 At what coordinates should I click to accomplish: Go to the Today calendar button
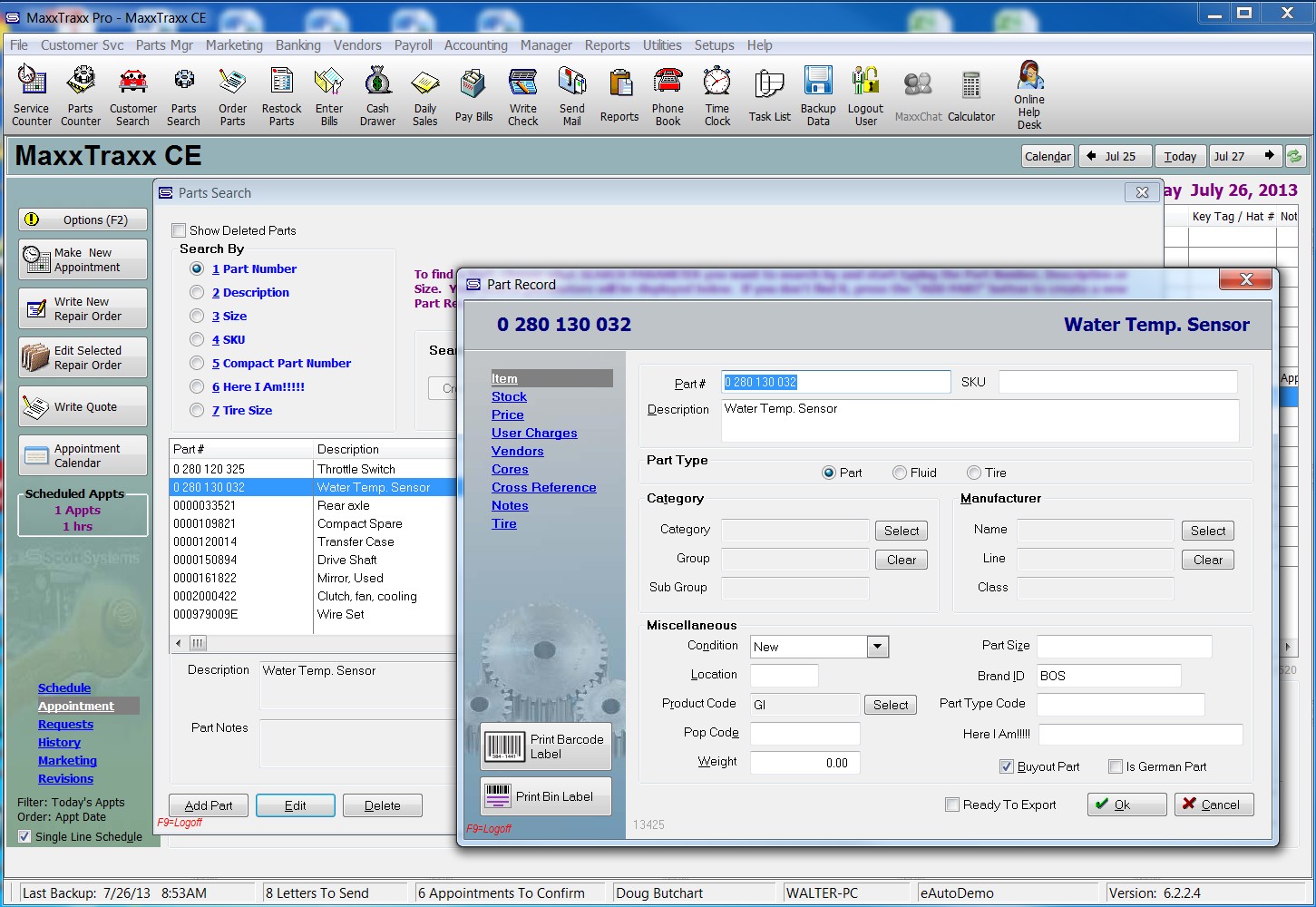1180,156
